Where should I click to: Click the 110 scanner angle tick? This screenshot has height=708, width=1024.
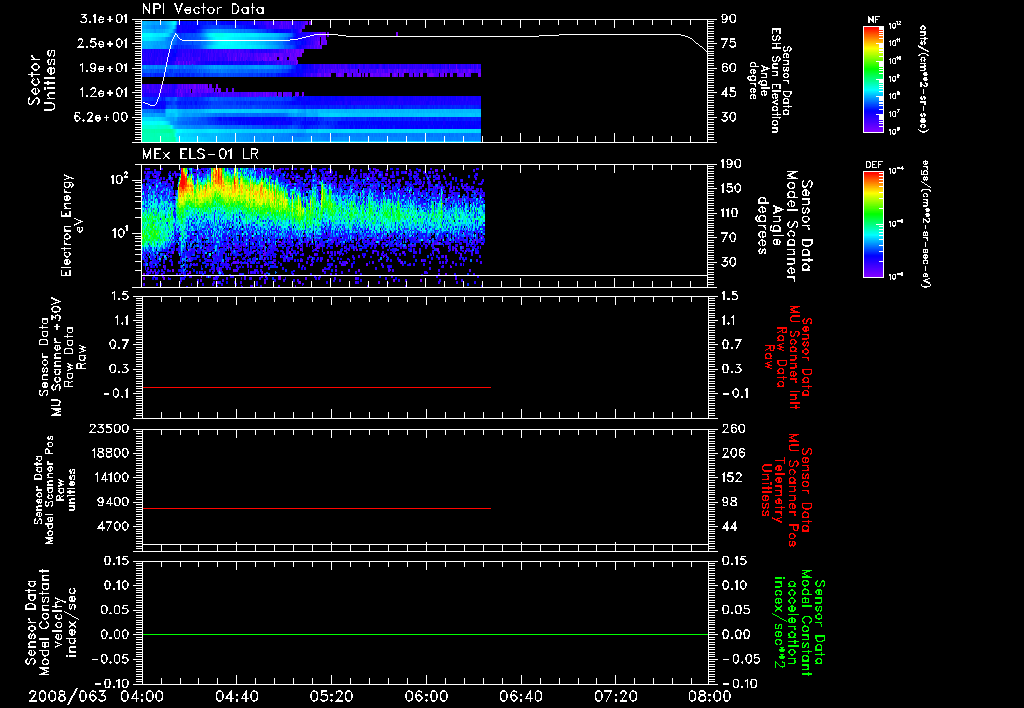(x=731, y=213)
